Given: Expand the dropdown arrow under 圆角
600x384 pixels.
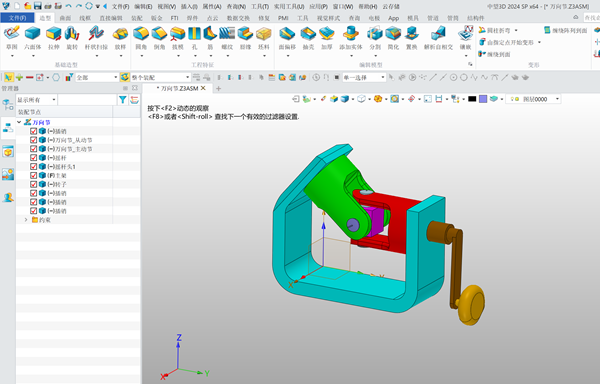Looking at the screenshot, I should tap(141, 56).
